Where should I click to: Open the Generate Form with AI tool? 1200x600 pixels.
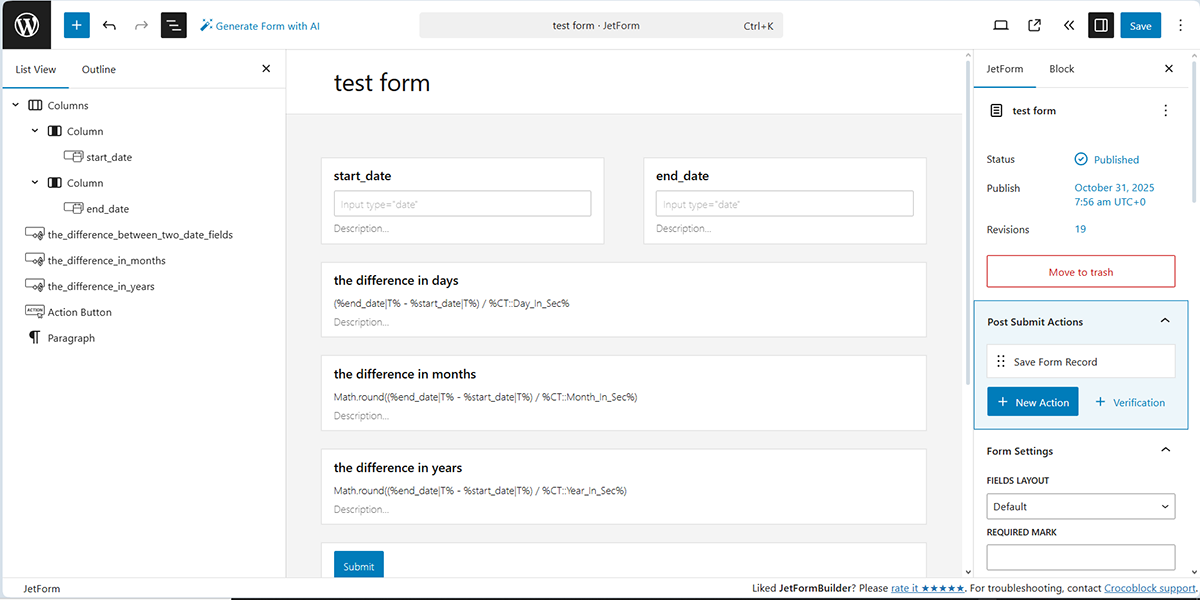pyautogui.click(x=260, y=26)
